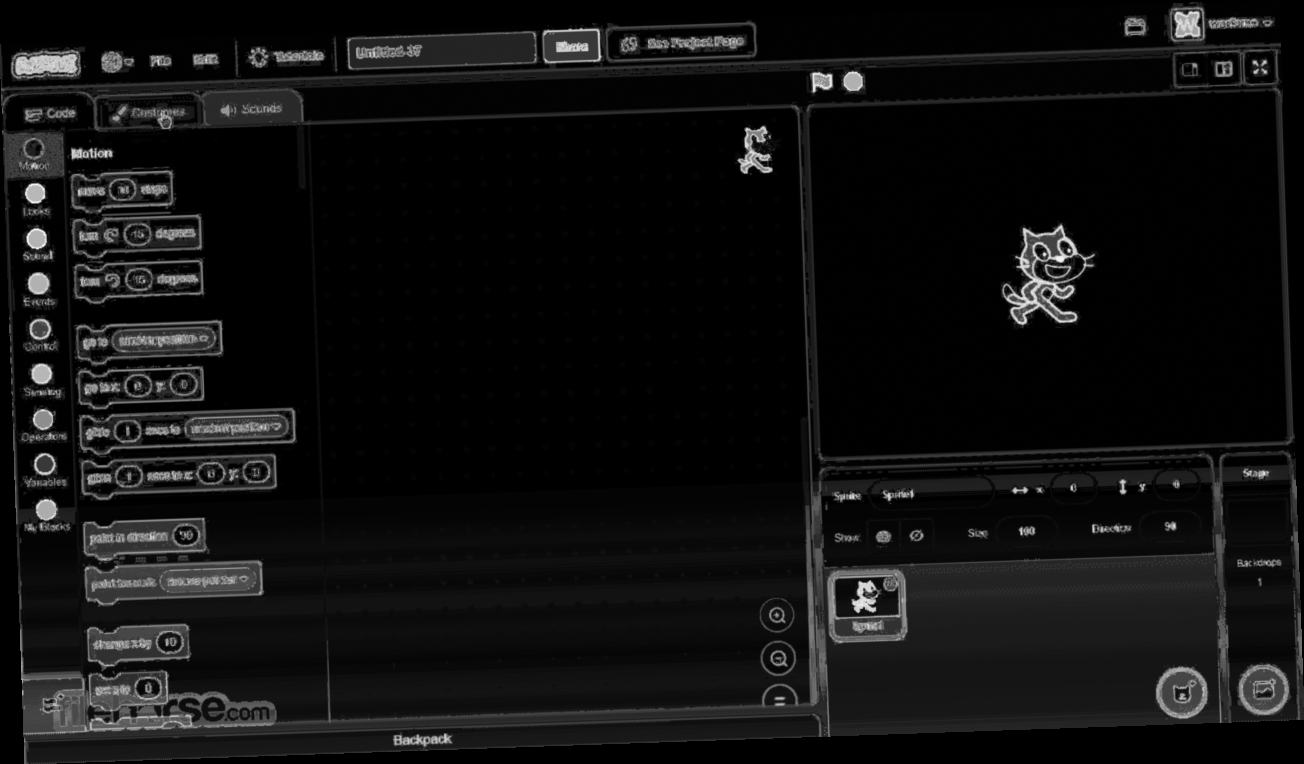1304x764 pixels.
Task: Open random position dropdown in go to block
Action: pos(164,340)
